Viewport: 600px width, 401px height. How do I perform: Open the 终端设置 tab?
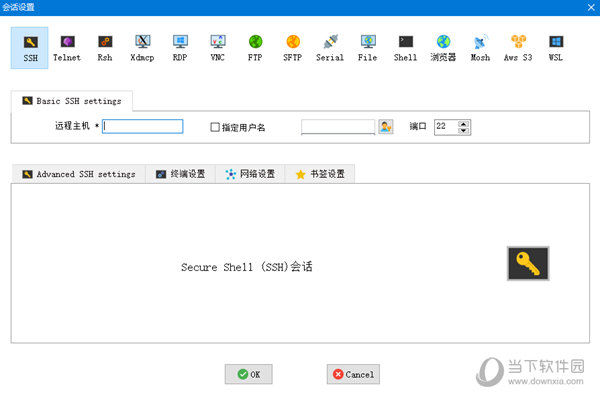180,174
